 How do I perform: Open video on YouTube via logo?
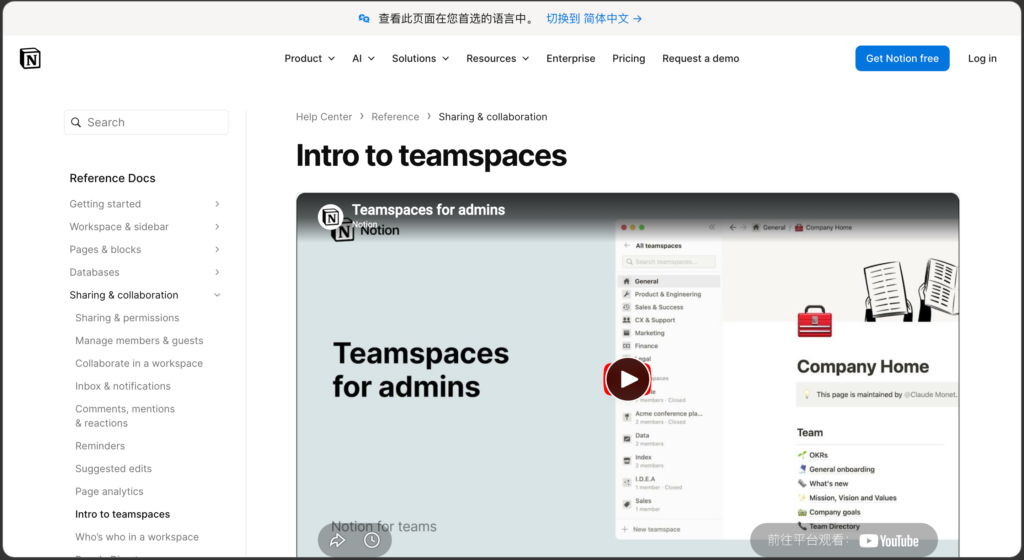coord(888,540)
